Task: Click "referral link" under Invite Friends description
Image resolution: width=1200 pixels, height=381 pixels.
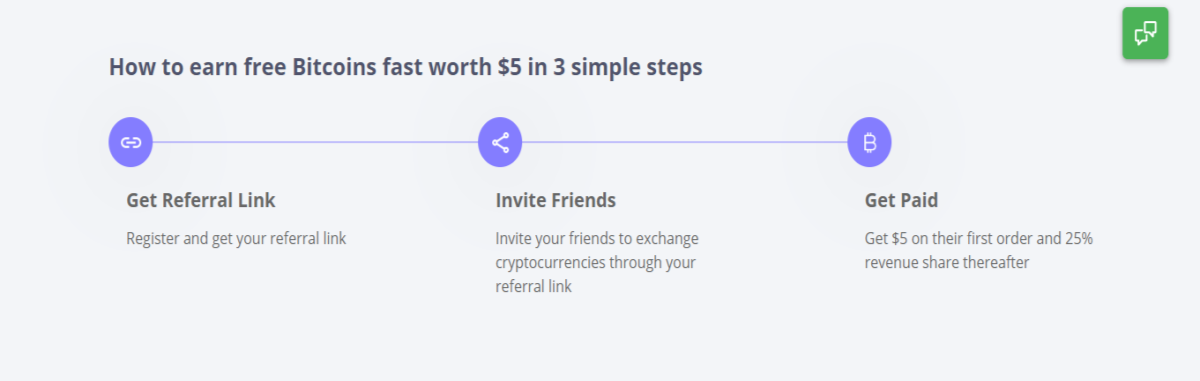Action: (534, 287)
